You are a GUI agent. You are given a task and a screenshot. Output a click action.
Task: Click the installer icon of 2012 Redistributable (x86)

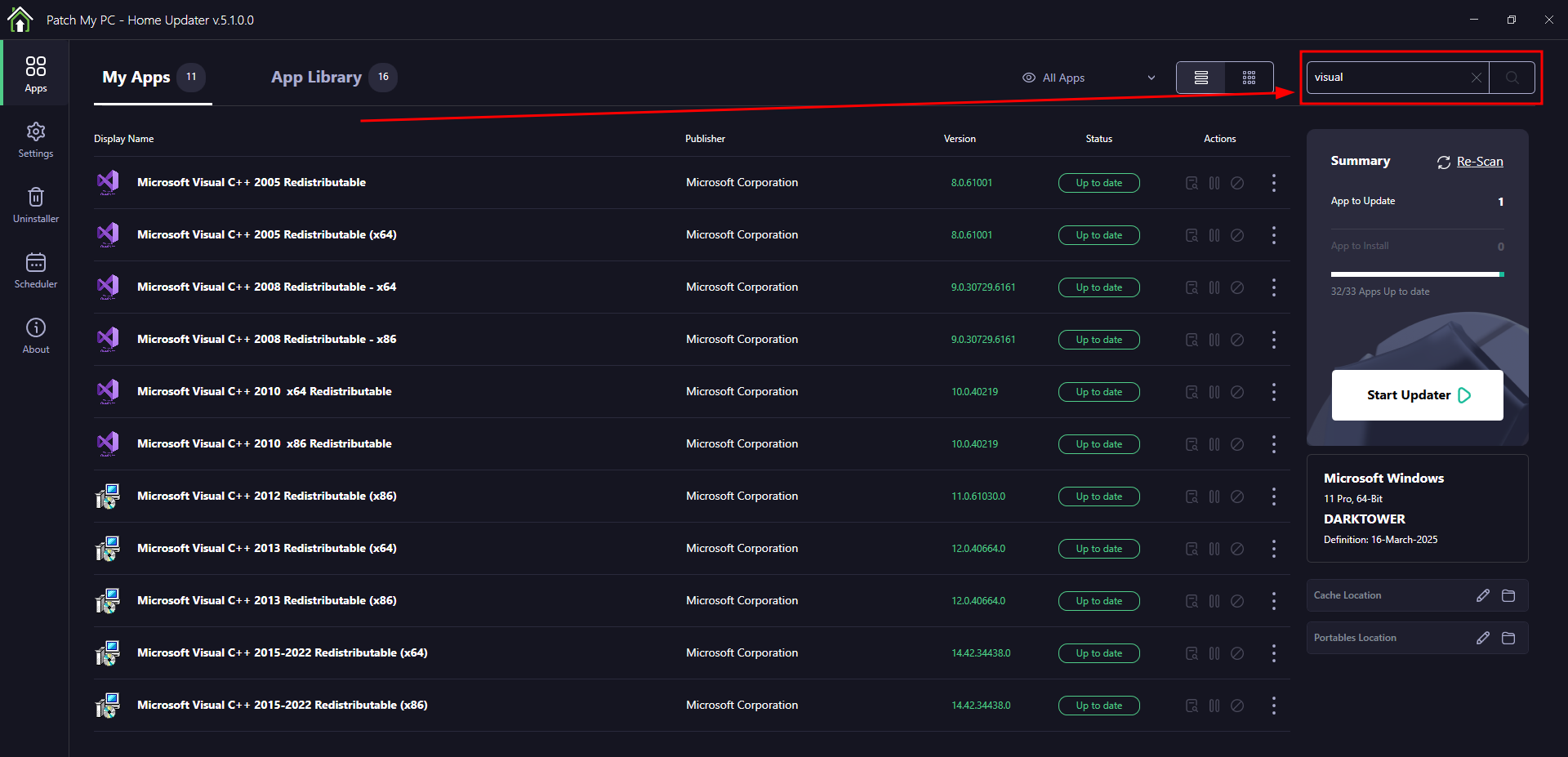[108, 496]
